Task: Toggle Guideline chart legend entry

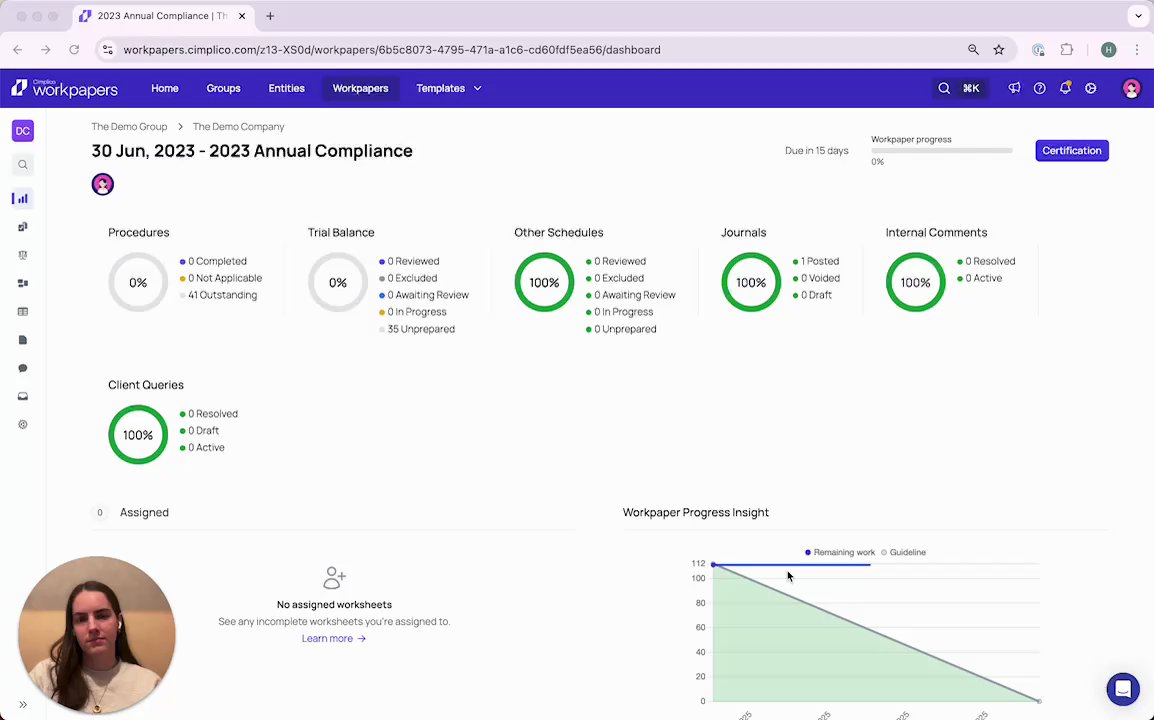Action: (903, 552)
